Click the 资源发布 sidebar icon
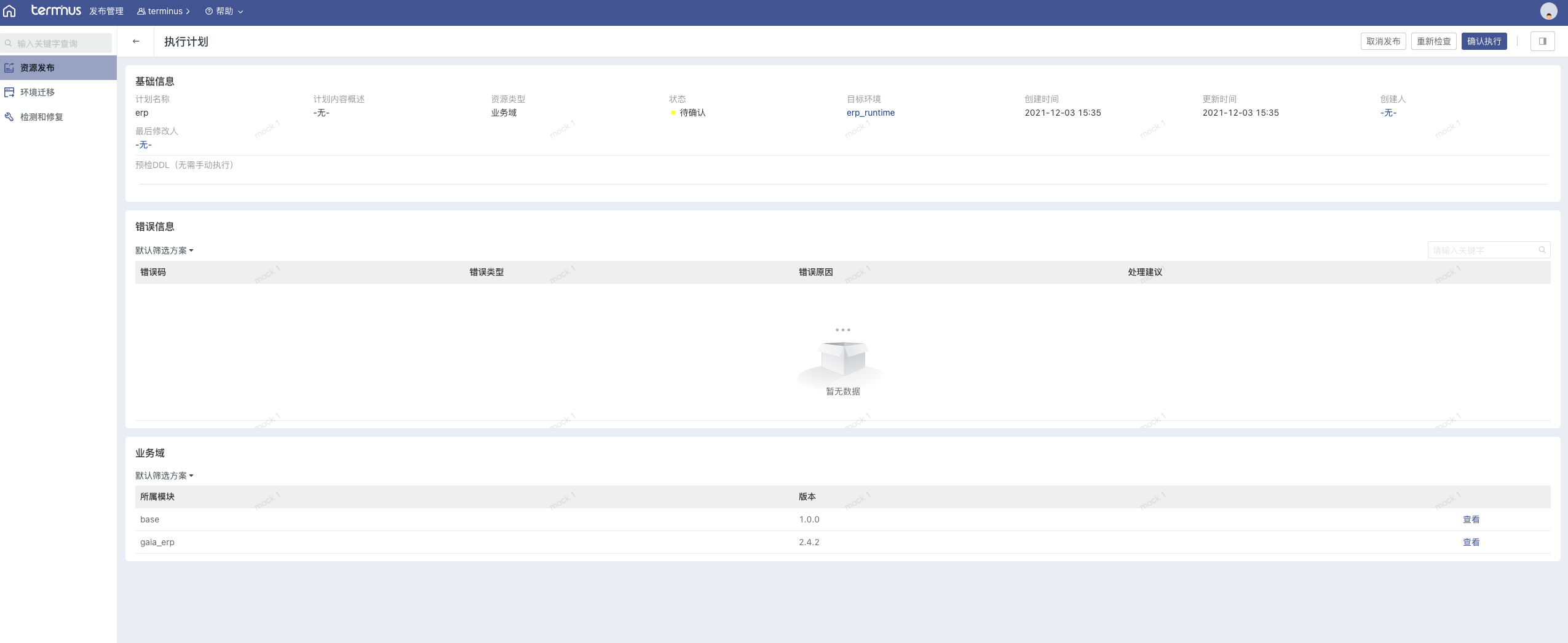The height and width of the screenshot is (643, 1568). pos(9,68)
